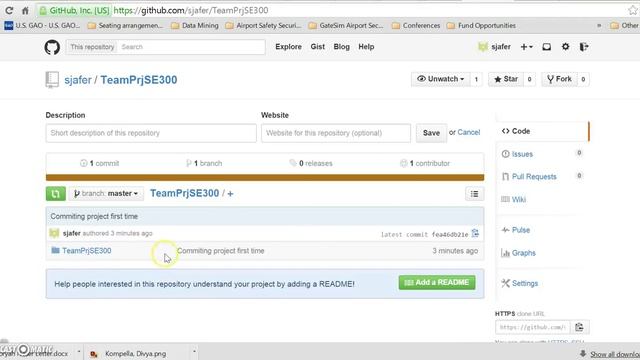Click the browser address bar

click(x=331, y=10)
